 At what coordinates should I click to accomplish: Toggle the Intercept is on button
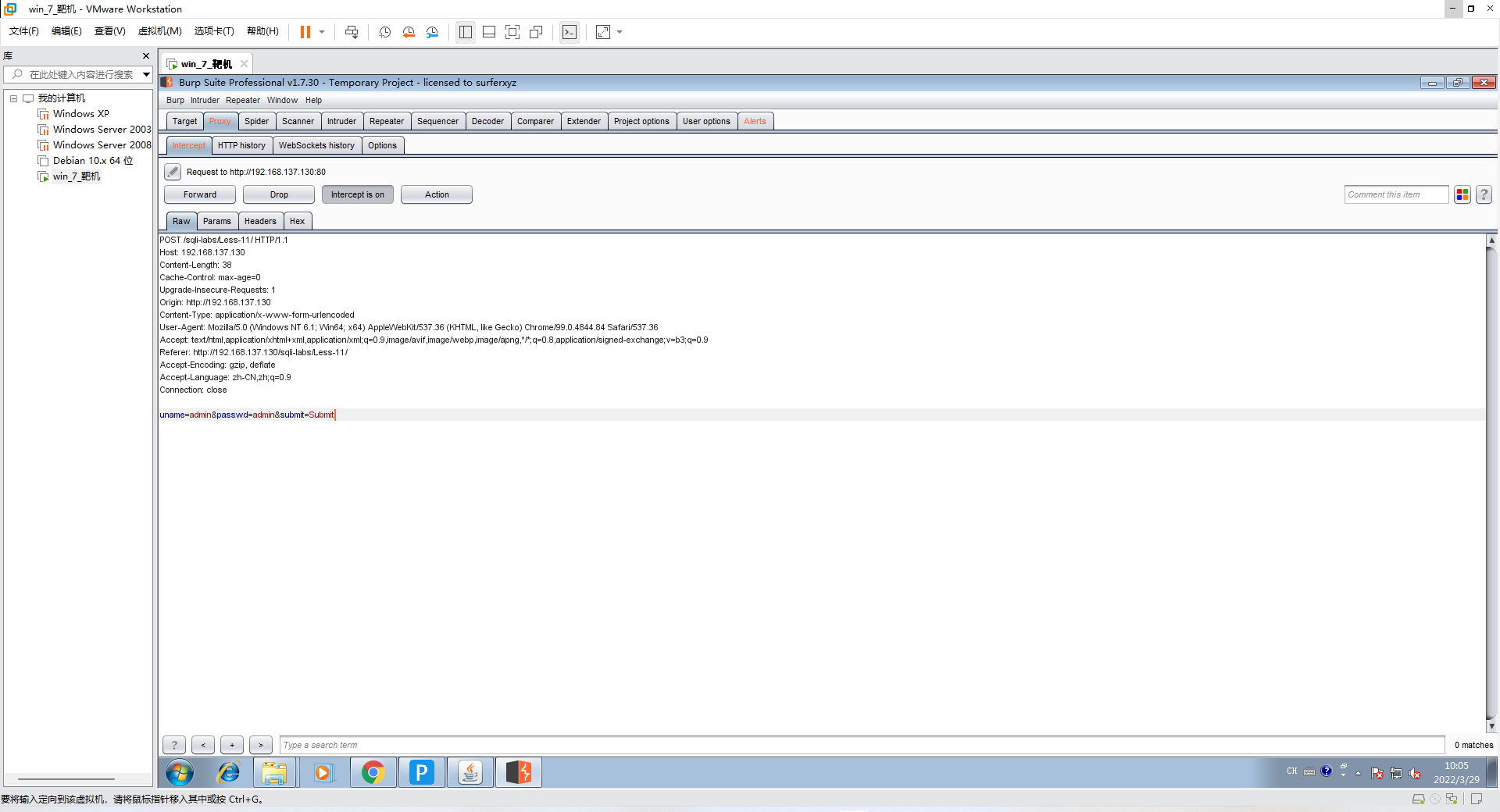point(358,194)
